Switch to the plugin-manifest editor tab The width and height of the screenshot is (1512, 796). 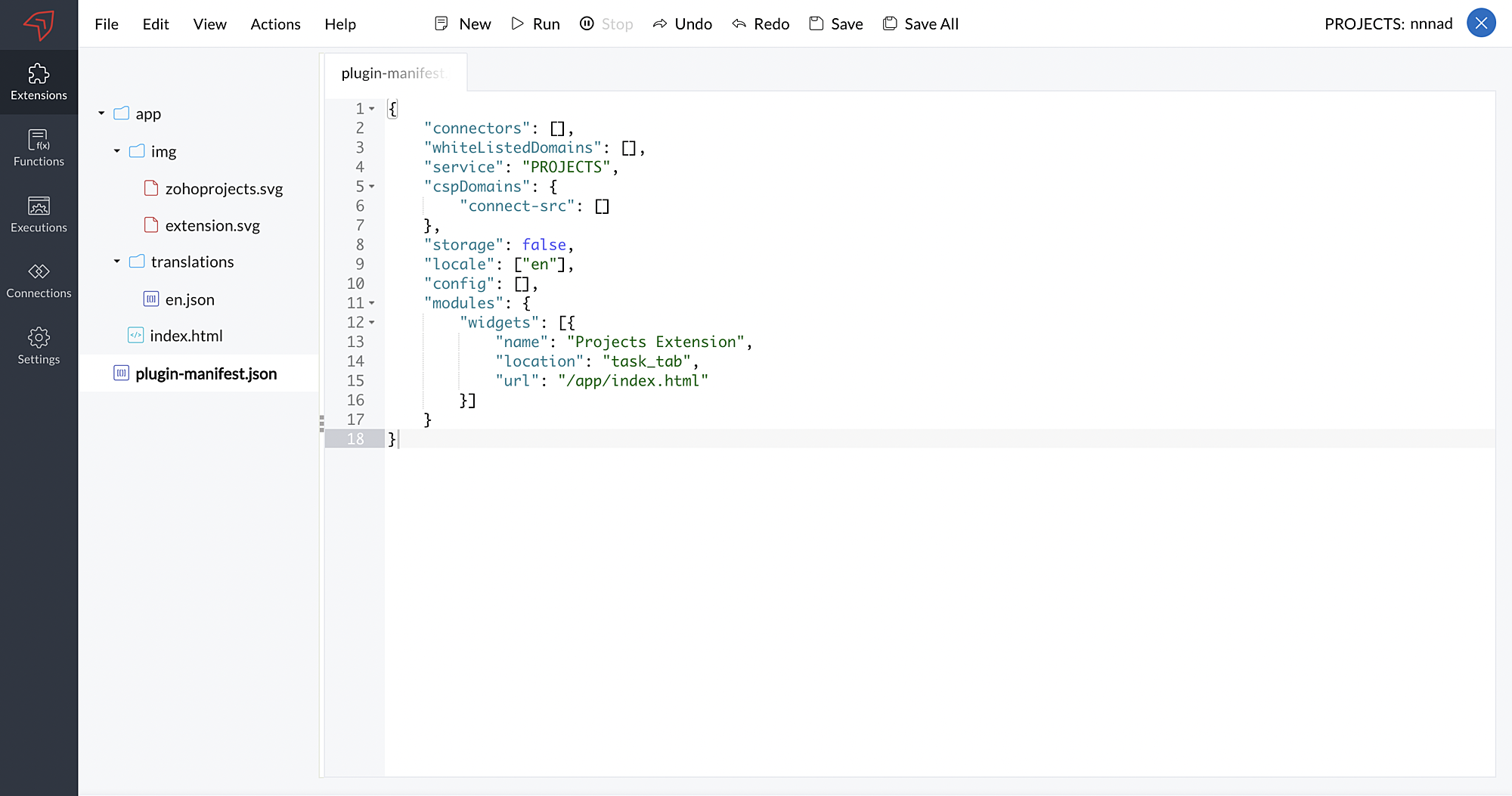tap(394, 73)
